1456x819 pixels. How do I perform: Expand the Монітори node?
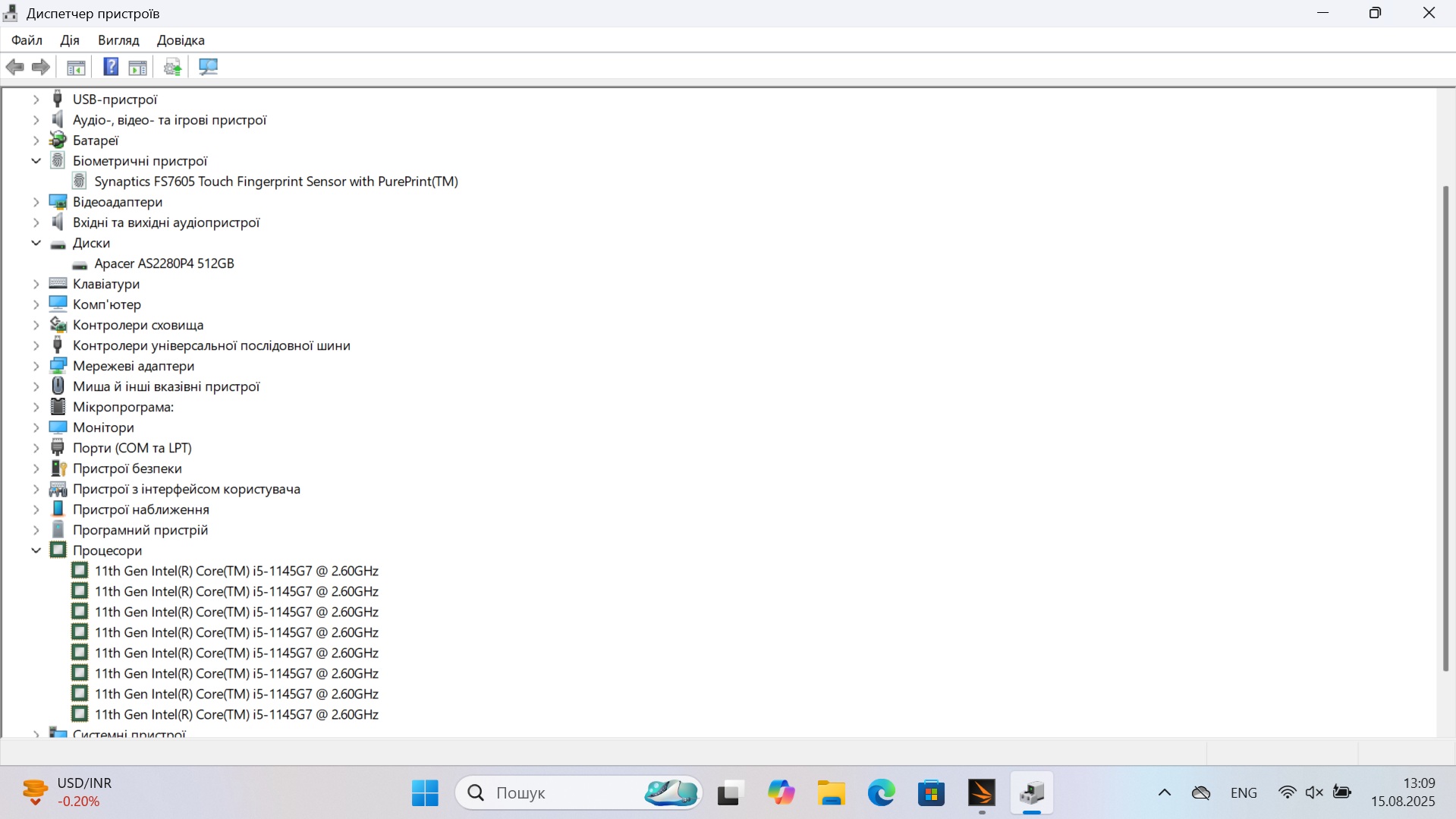coord(36,427)
